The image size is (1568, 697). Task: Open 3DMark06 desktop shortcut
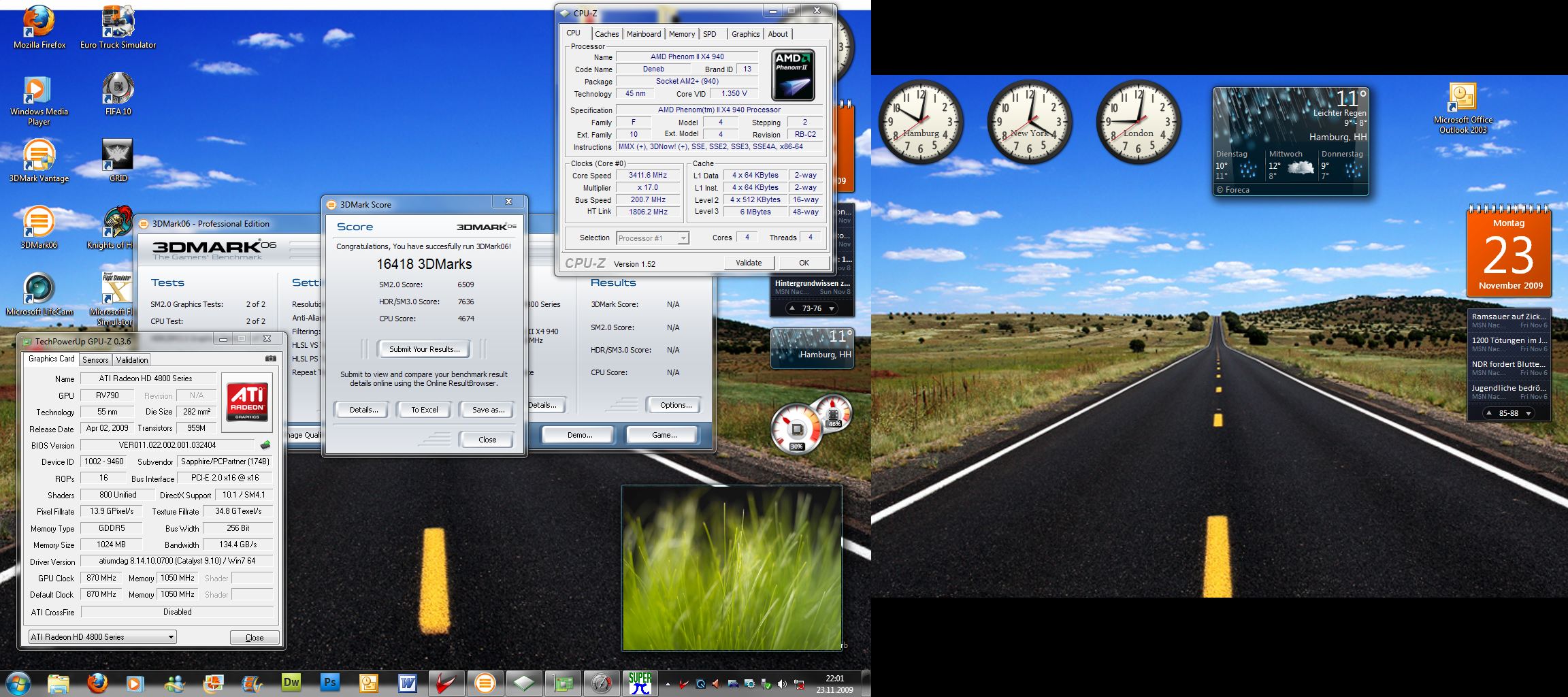point(39,227)
